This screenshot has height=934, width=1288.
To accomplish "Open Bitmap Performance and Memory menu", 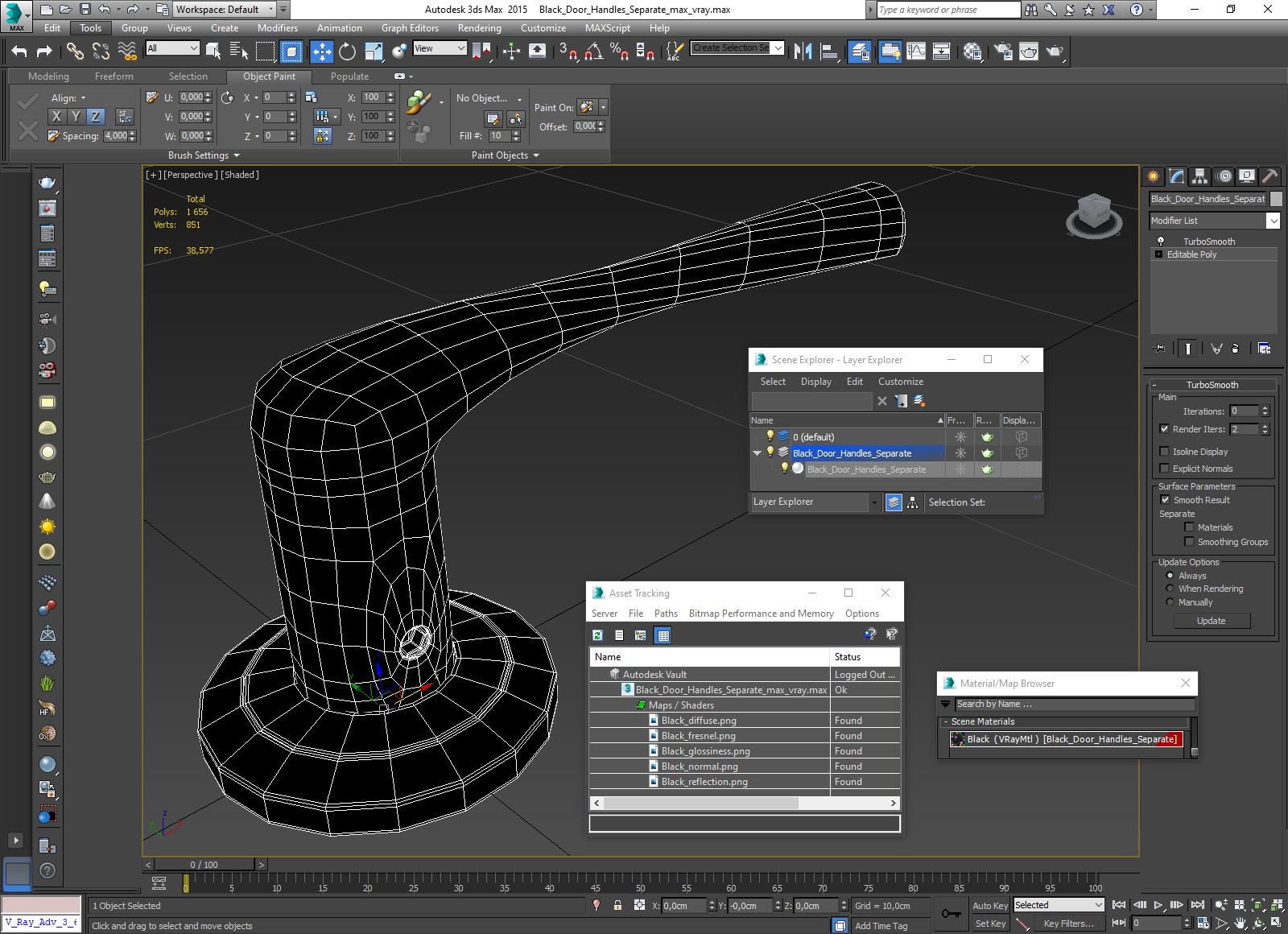I will [762, 614].
